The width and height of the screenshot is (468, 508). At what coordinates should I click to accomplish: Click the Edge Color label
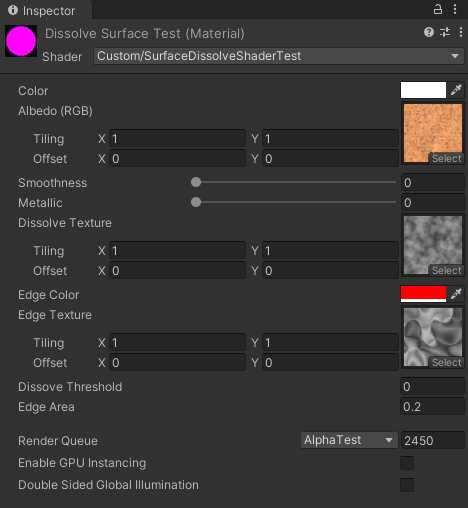coord(48,295)
